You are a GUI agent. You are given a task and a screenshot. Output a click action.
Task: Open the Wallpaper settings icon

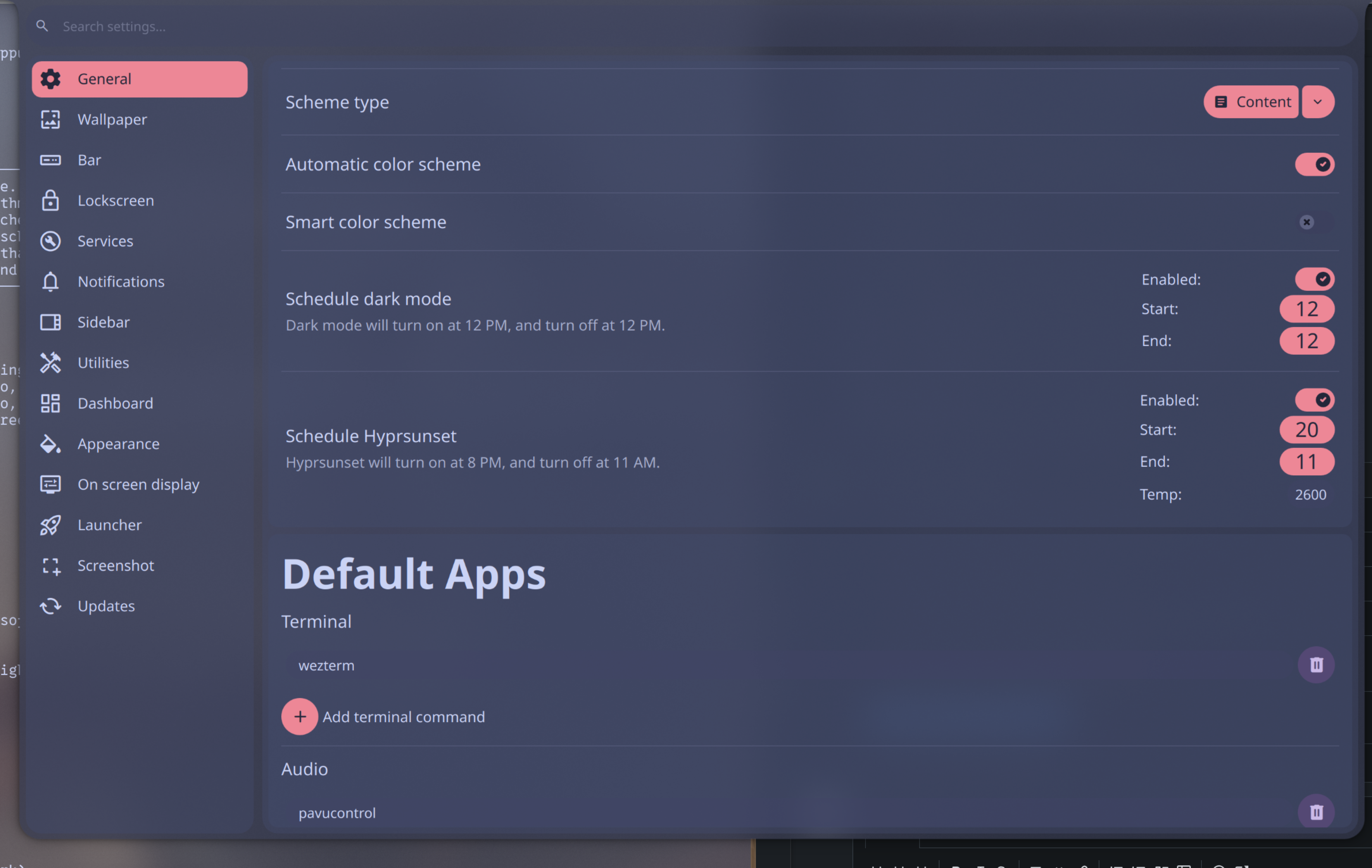(50, 120)
